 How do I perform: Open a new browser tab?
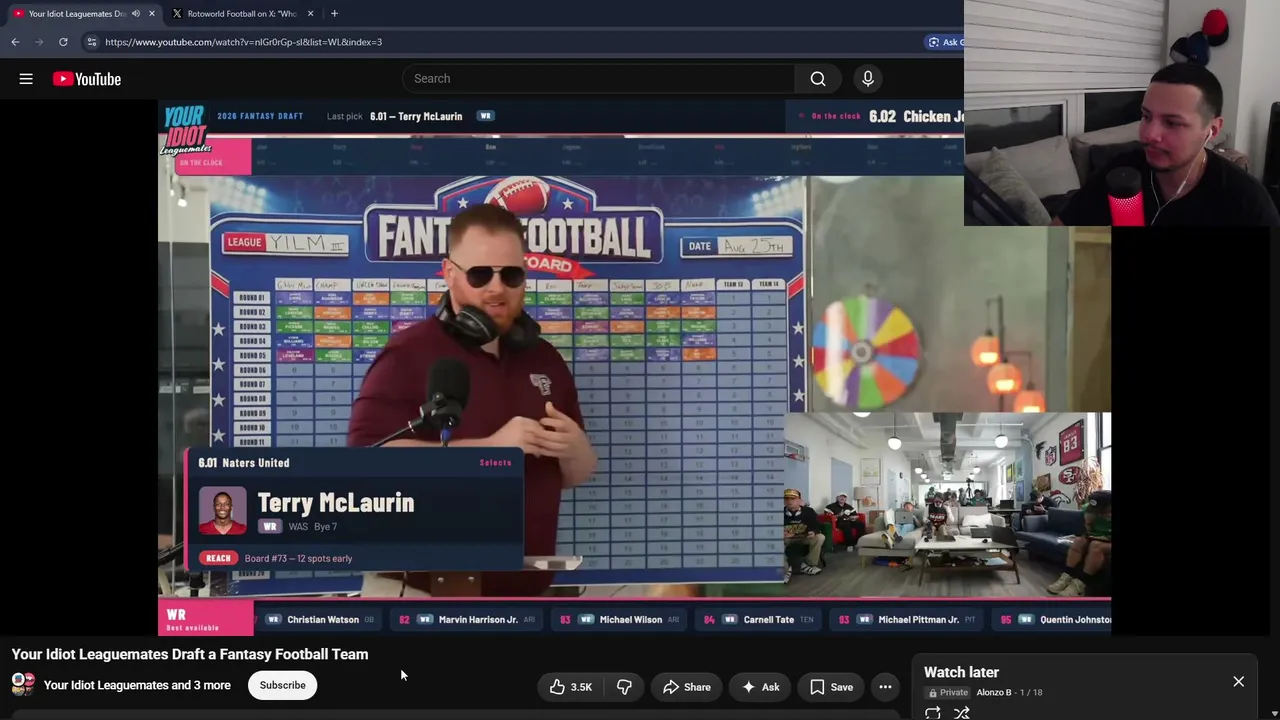click(334, 14)
